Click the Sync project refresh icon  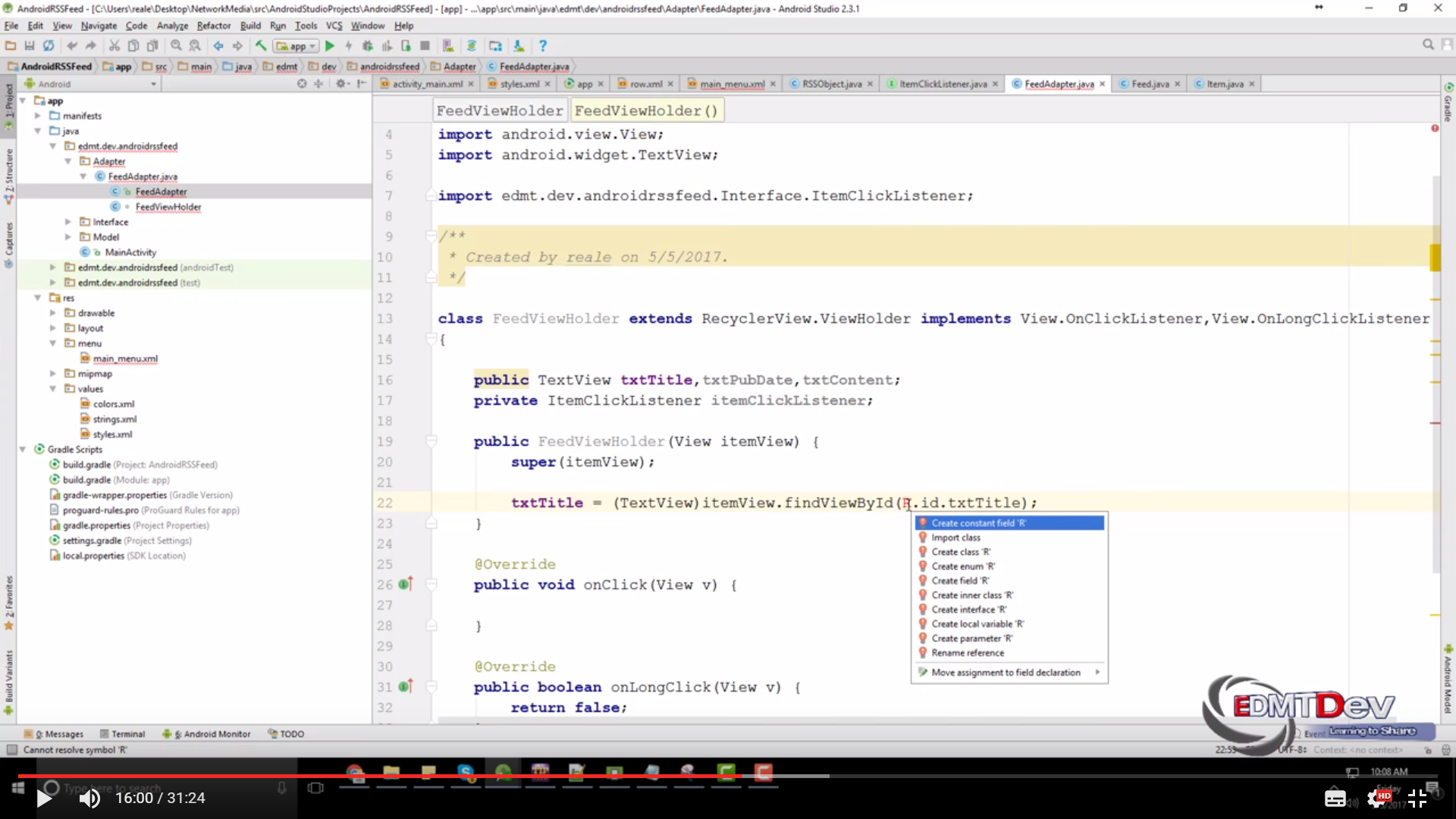(x=49, y=46)
